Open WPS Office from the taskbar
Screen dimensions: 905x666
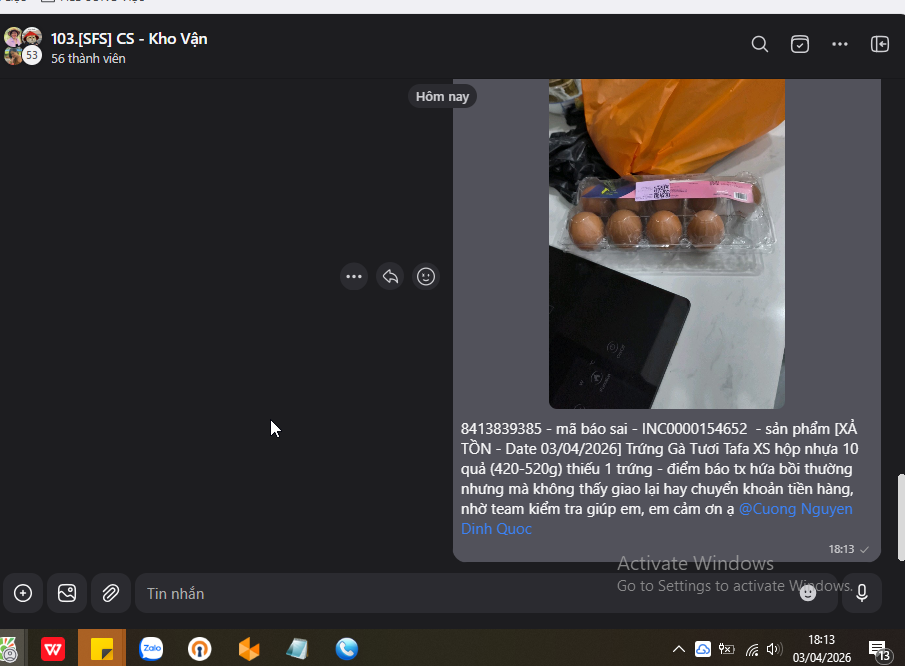tap(53, 649)
